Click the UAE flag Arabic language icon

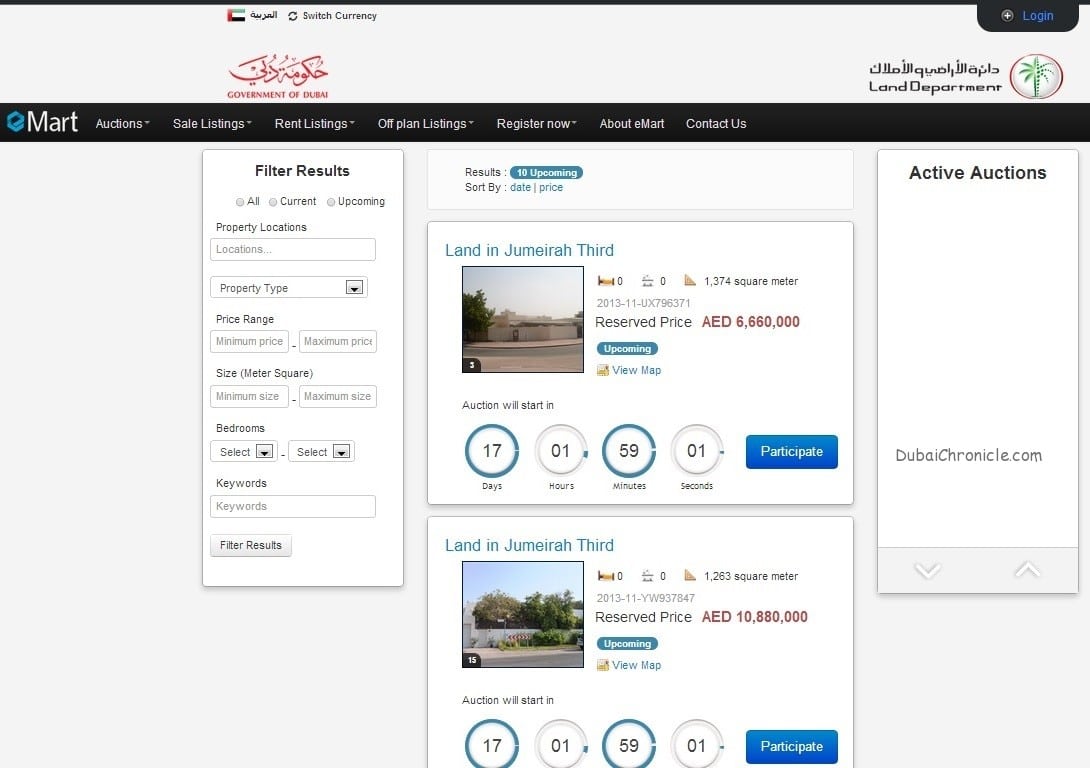[x=236, y=15]
